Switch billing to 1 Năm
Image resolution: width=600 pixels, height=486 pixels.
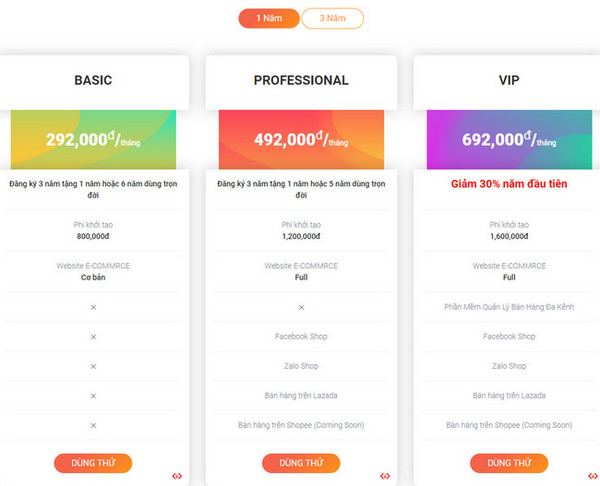pos(268,18)
